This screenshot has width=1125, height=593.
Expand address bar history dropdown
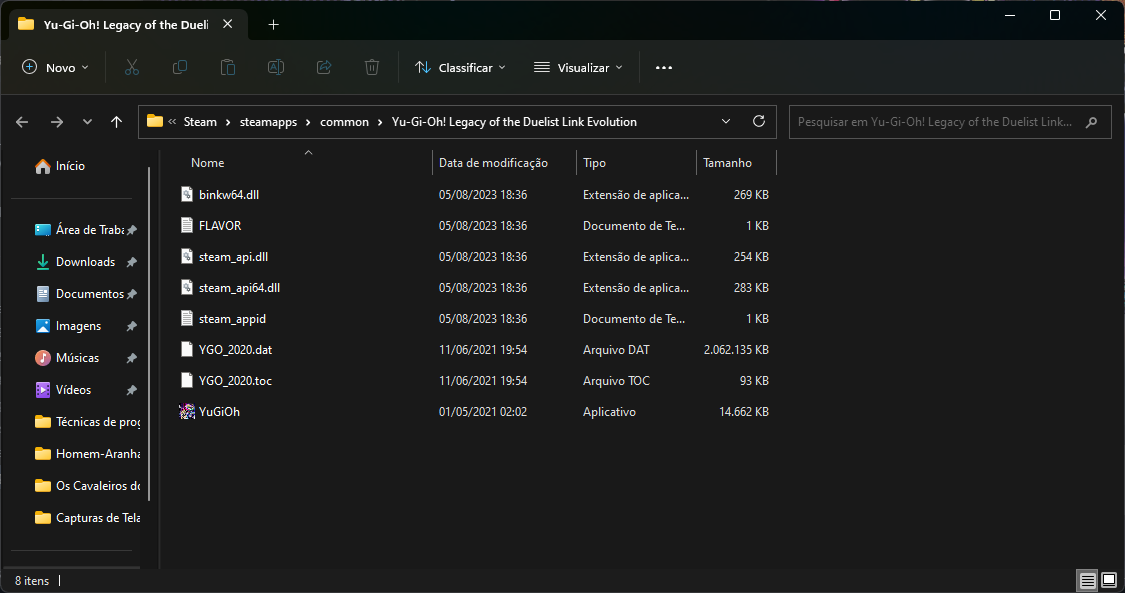click(725, 121)
